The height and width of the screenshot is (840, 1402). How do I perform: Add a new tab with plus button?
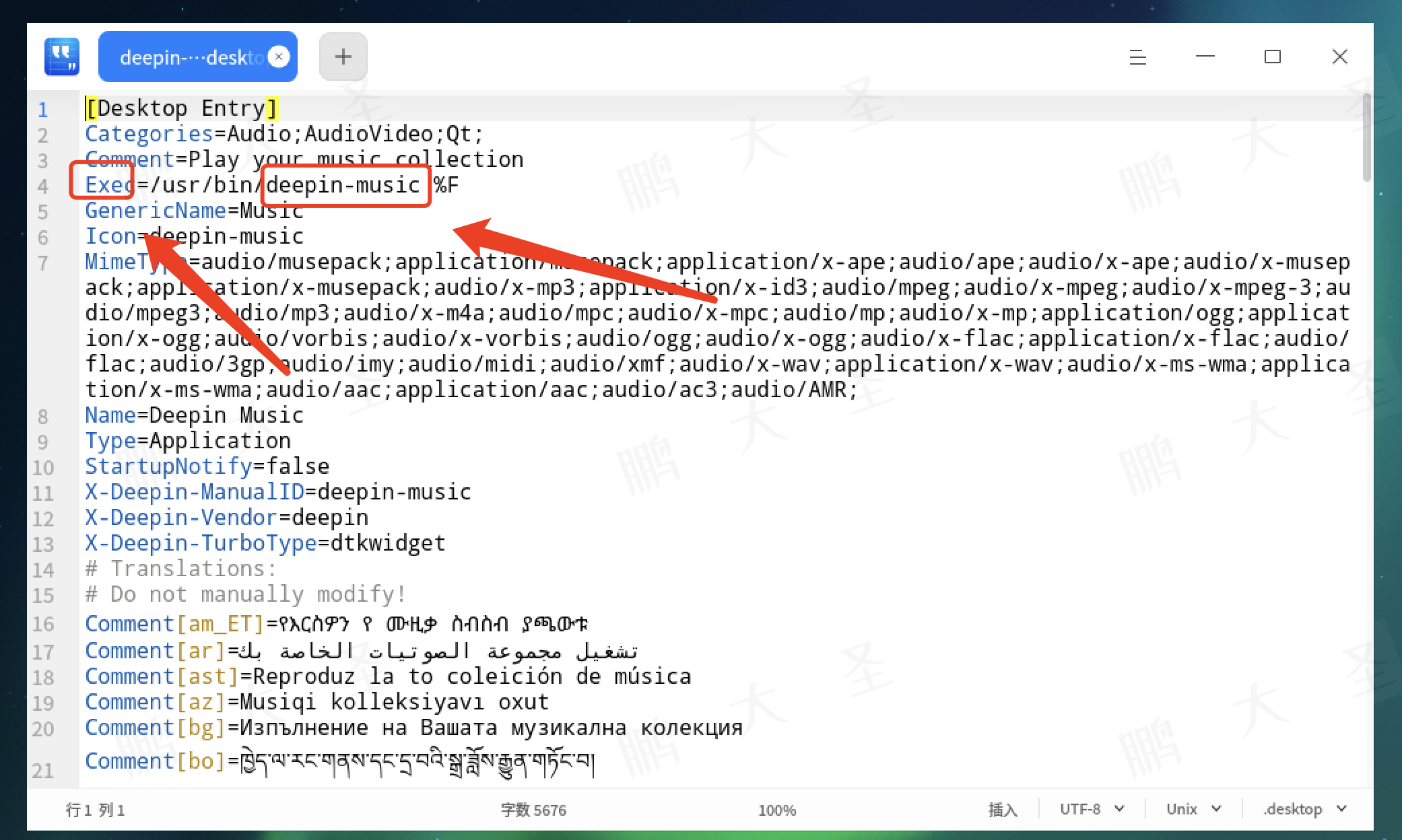click(343, 57)
